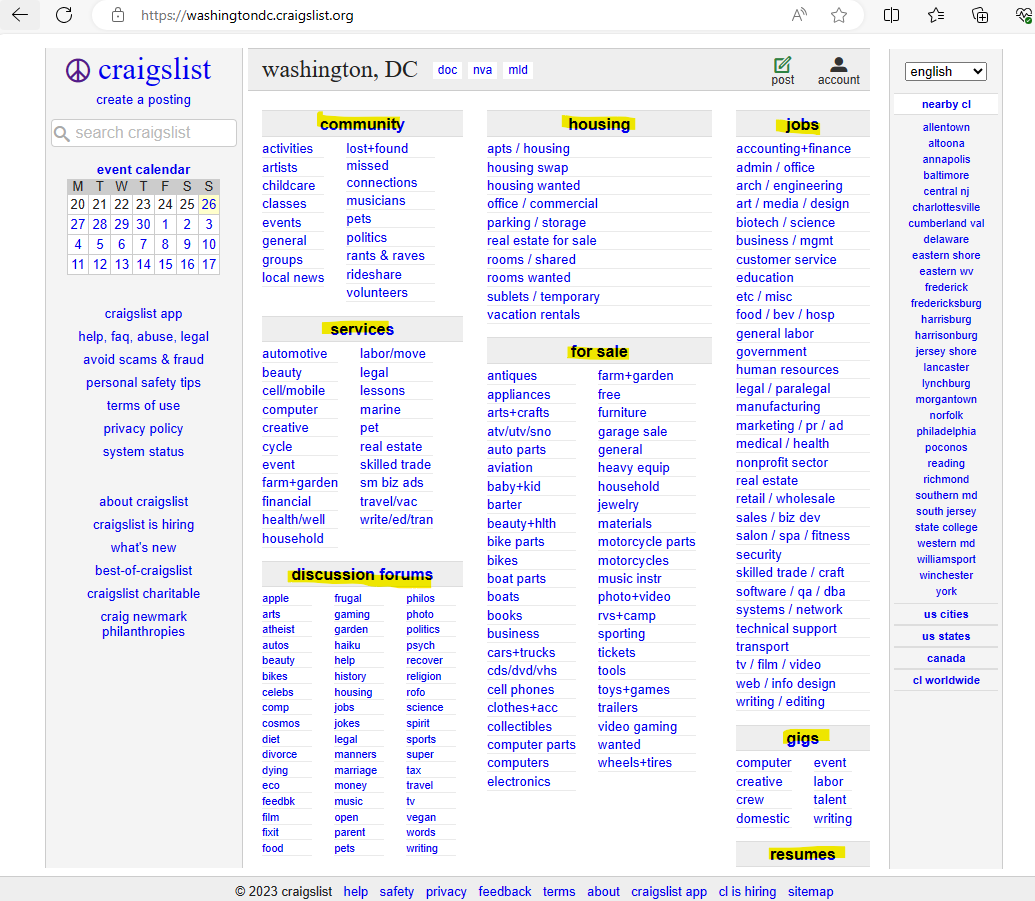Open the jobs section header

(x=802, y=125)
